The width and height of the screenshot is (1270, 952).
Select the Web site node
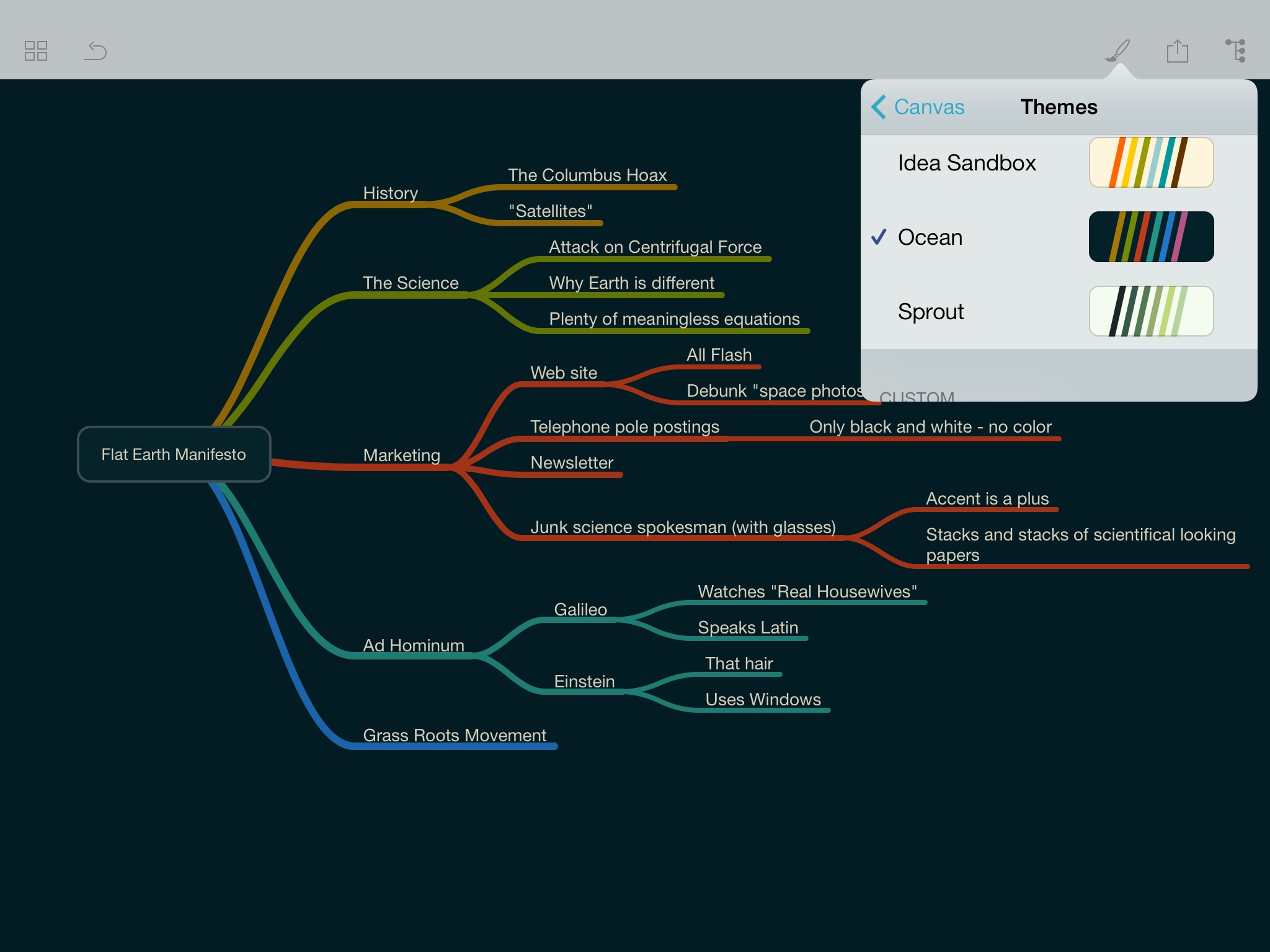[564, 373]
